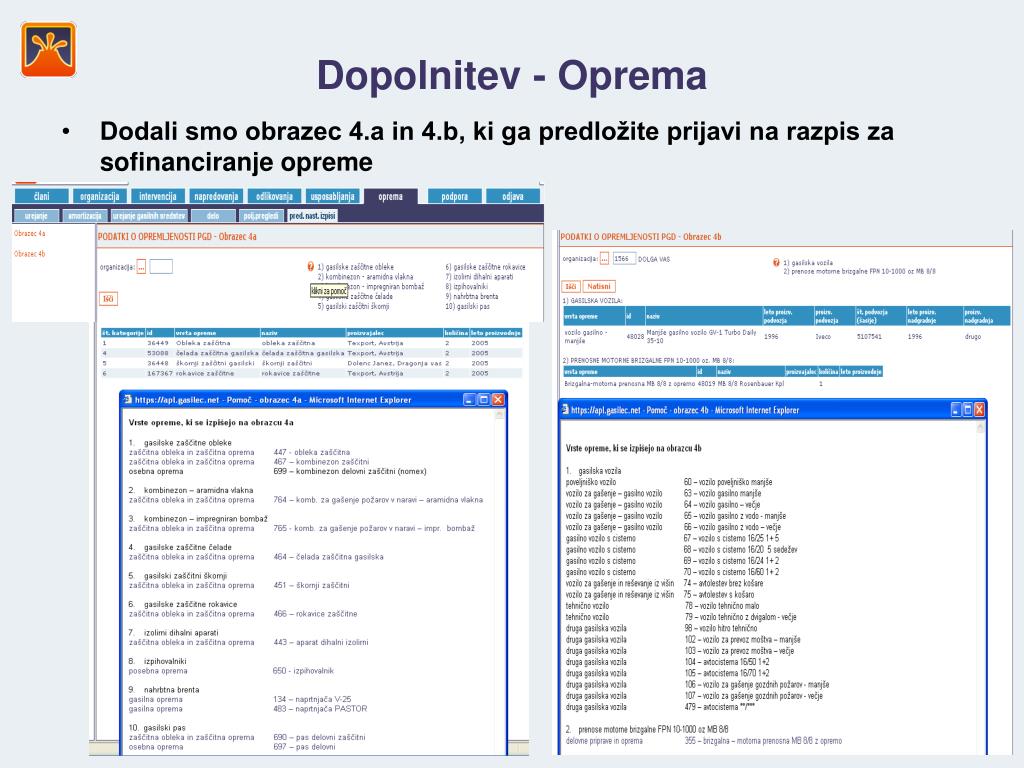Image resolution: width=1024 pixels, height=768 pixels.
Task: Click the organizacija field containing 1566
Action: (x=624, y=259)
